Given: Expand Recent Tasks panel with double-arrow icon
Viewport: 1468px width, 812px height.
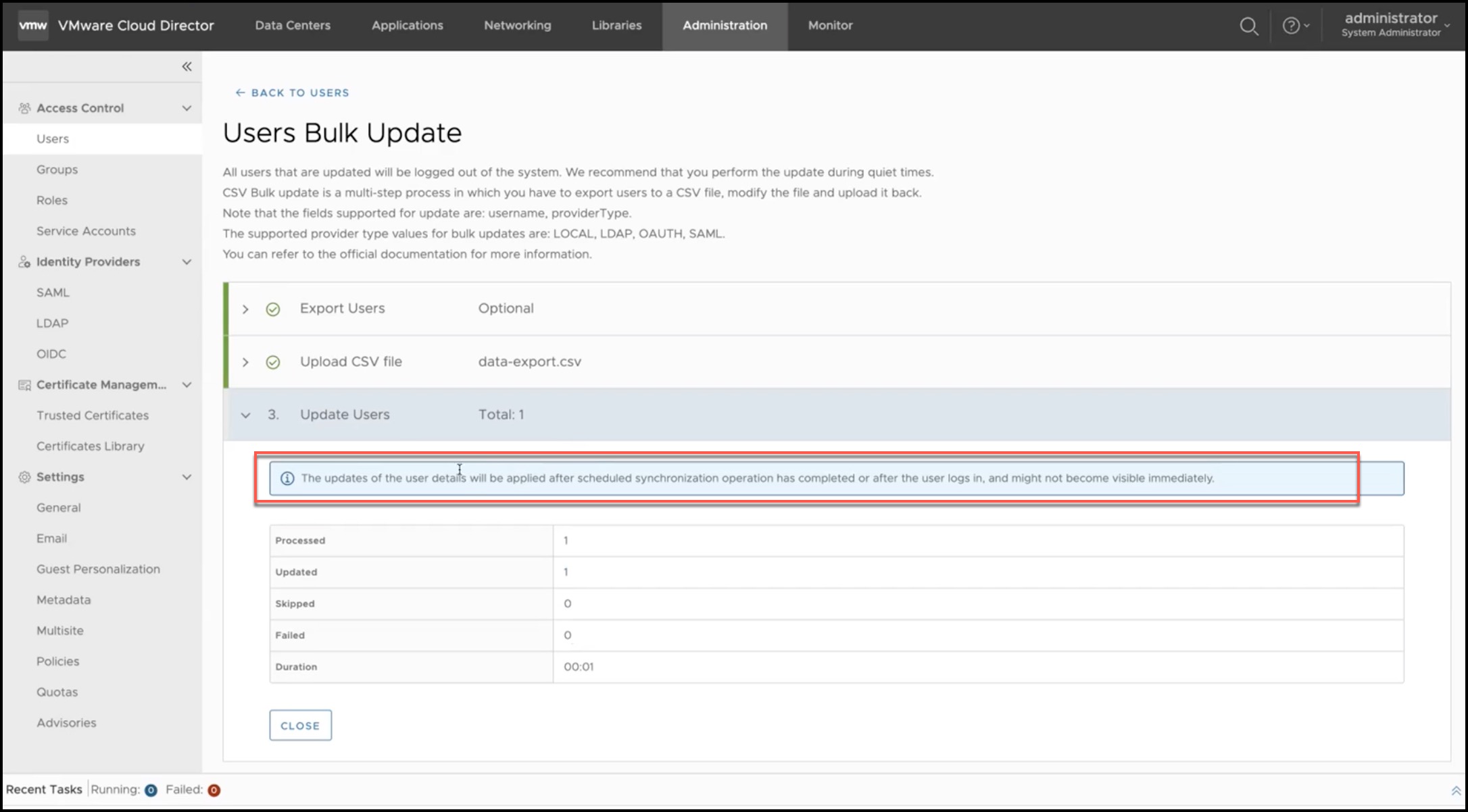Looking at the screenshot, I should pos(1455,790).
